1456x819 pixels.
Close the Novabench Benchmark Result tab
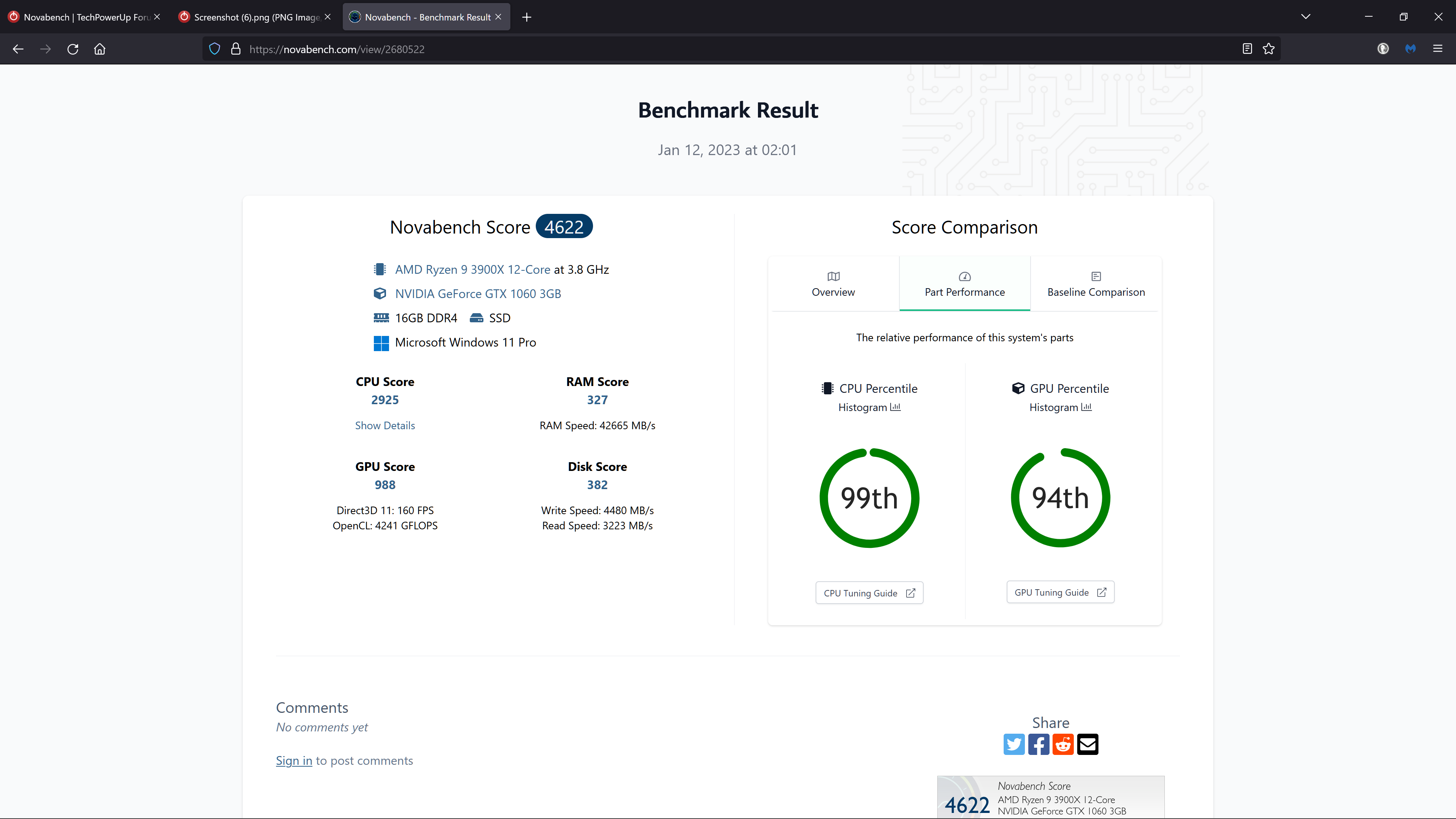tap(498, 17)
